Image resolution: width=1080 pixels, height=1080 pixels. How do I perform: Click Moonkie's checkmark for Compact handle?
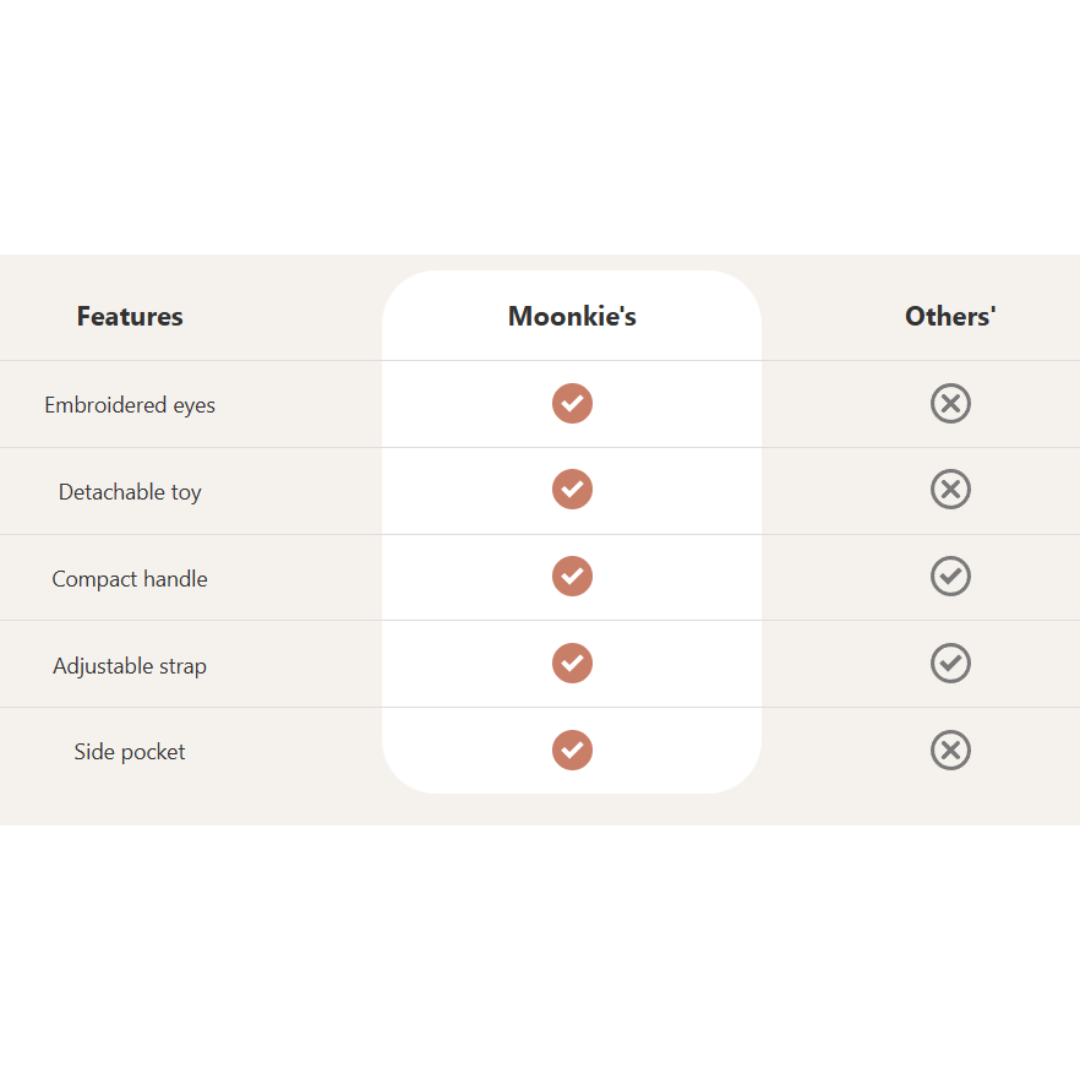tap(572, 576)
